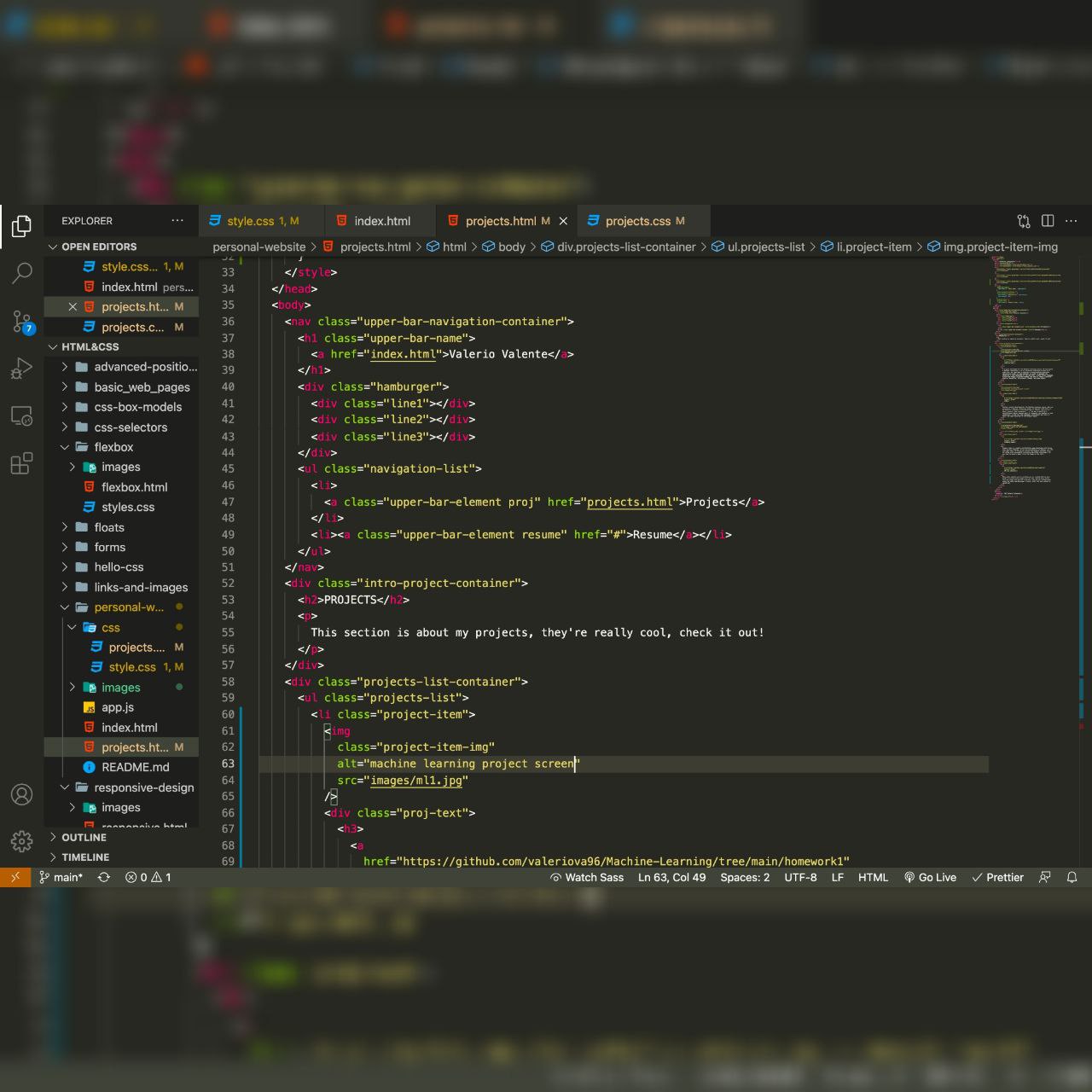Switch to style.css tab

point(261,221)
